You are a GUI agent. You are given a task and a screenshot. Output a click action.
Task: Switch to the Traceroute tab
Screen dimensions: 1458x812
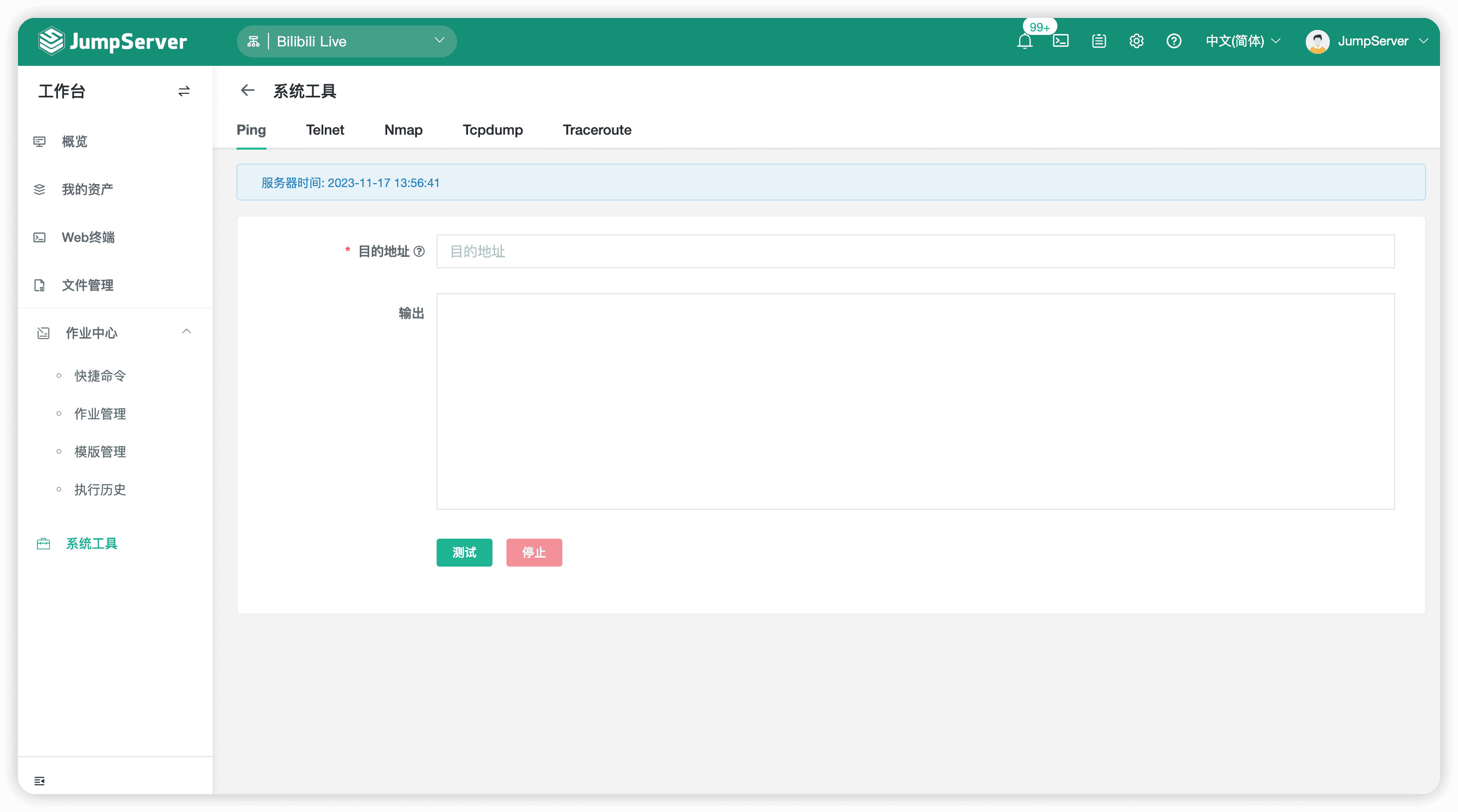point(597,130)
